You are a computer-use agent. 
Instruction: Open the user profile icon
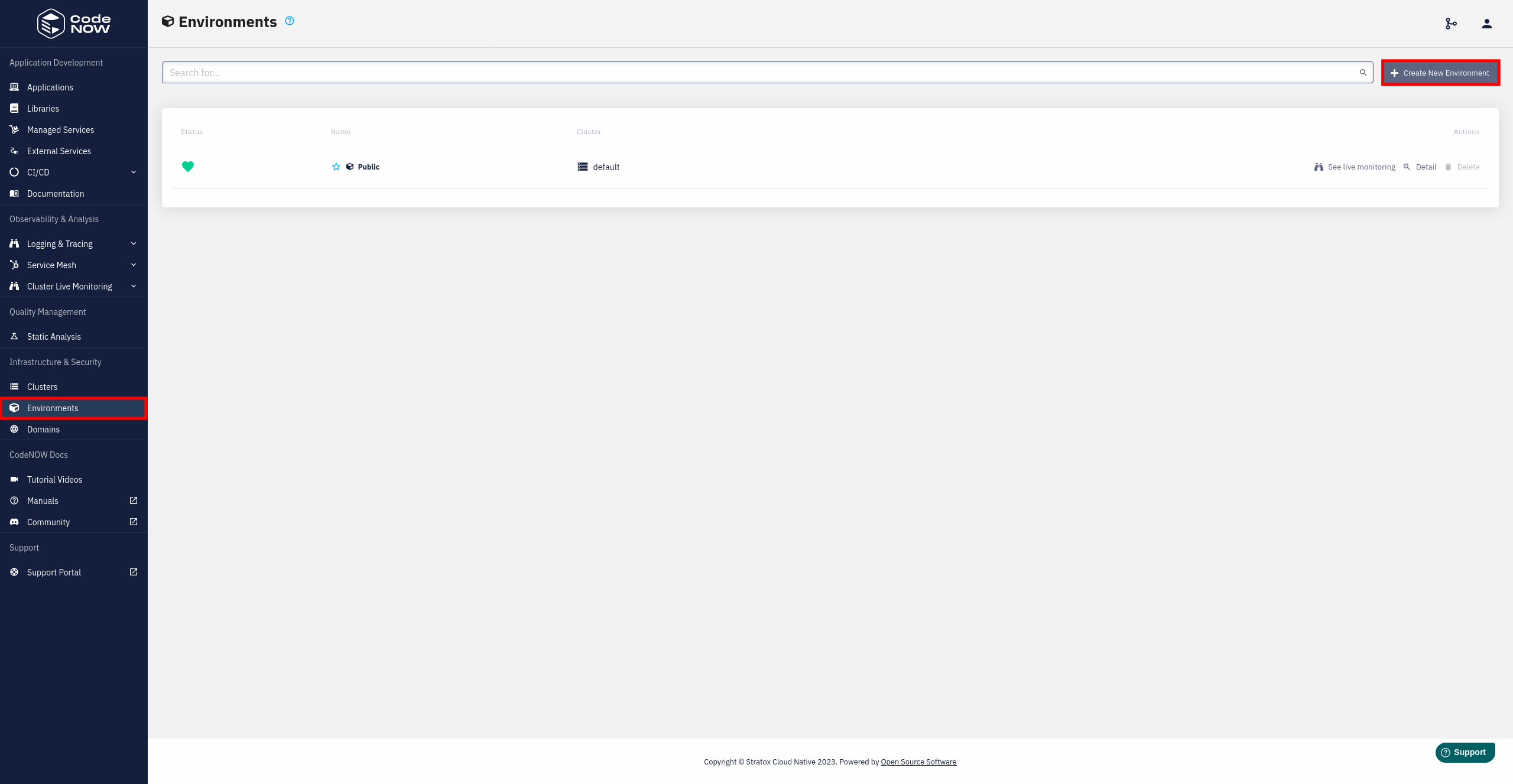point(1487,24)
